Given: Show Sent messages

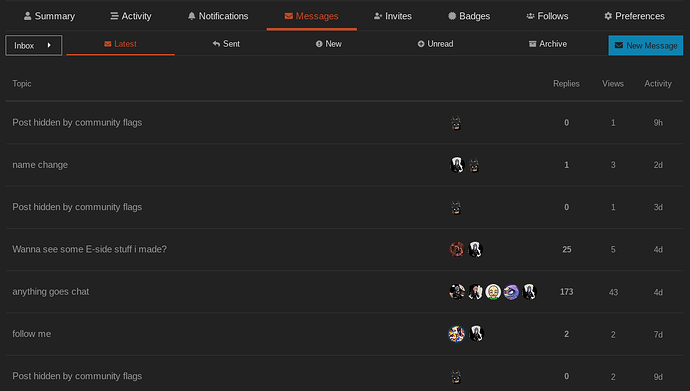Looking at the screenshot, I should [x=226, y=44].
